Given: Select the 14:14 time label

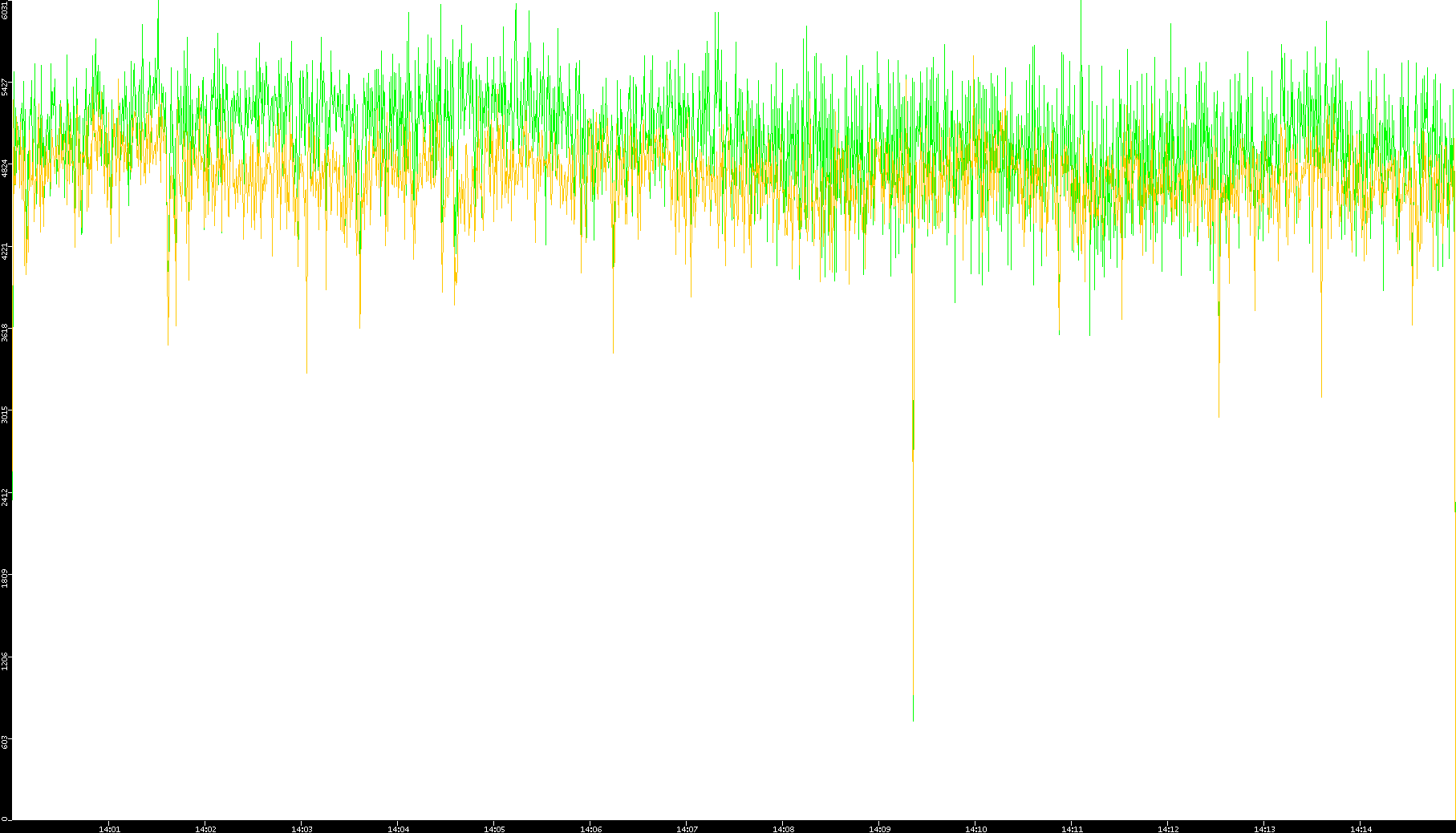Looking at the screenshot, I should pyautogui.click(x=1361, y=829).
